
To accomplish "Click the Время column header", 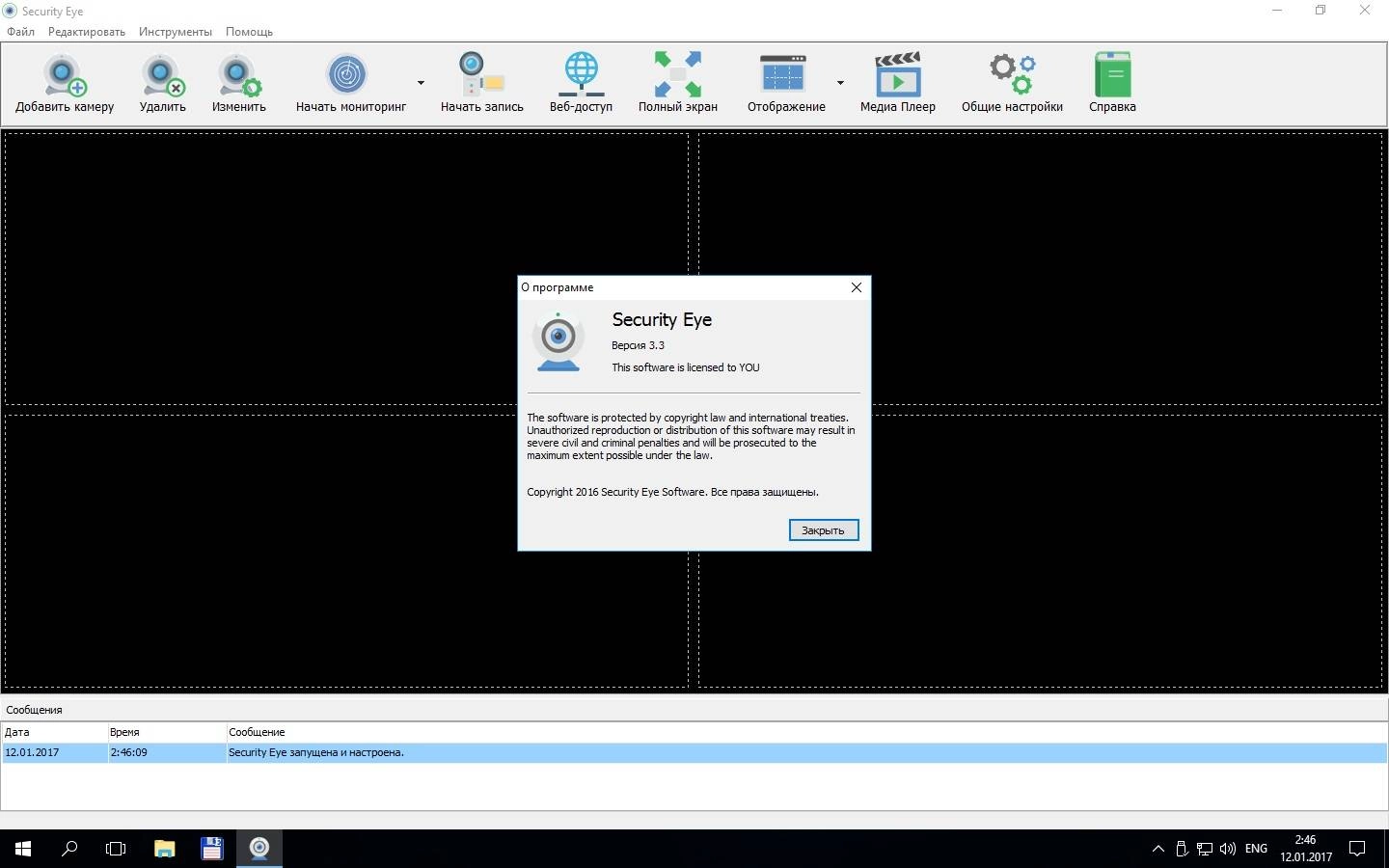I will coord(166,732).
